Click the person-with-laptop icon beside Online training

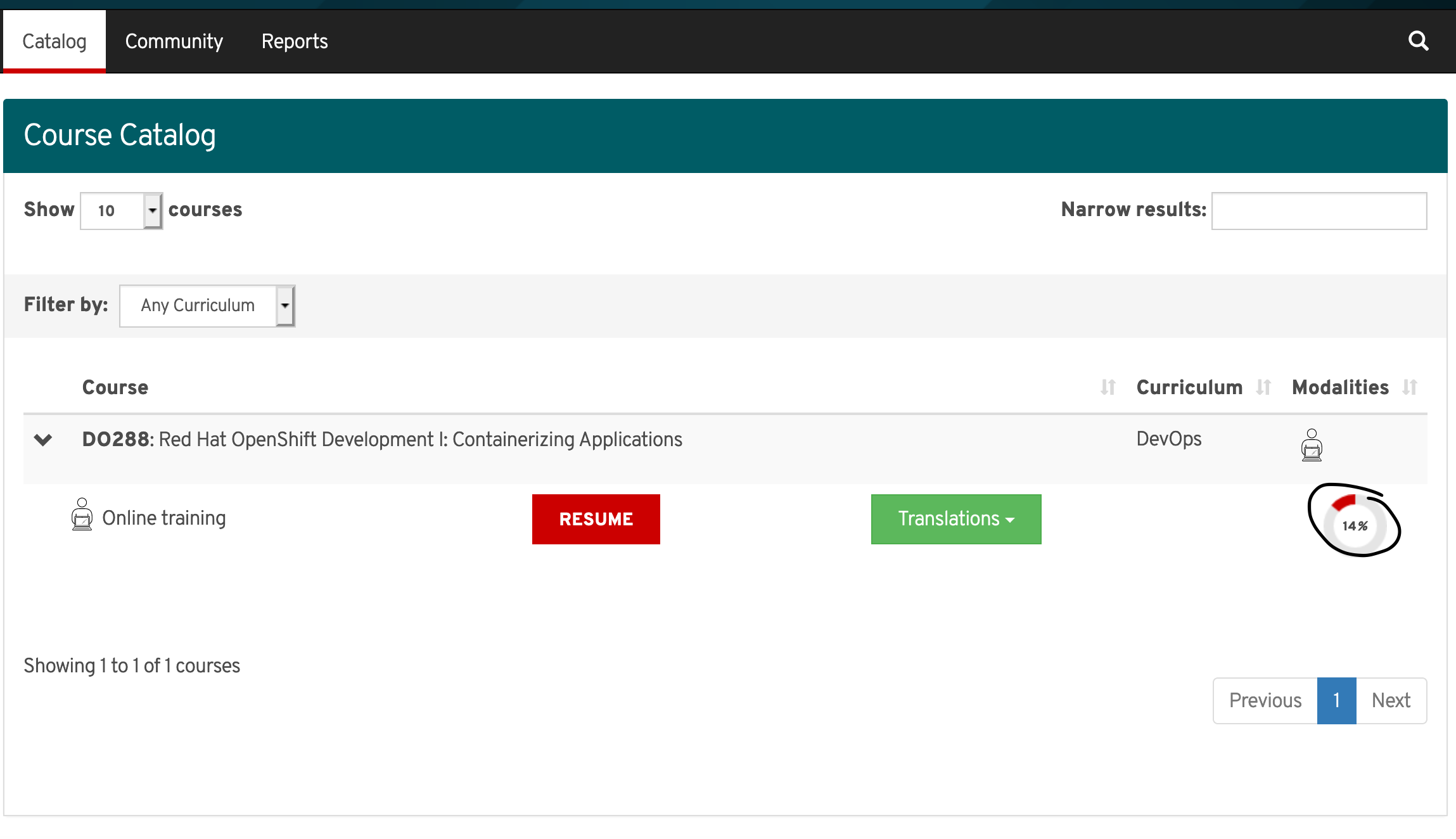[82, 515]
